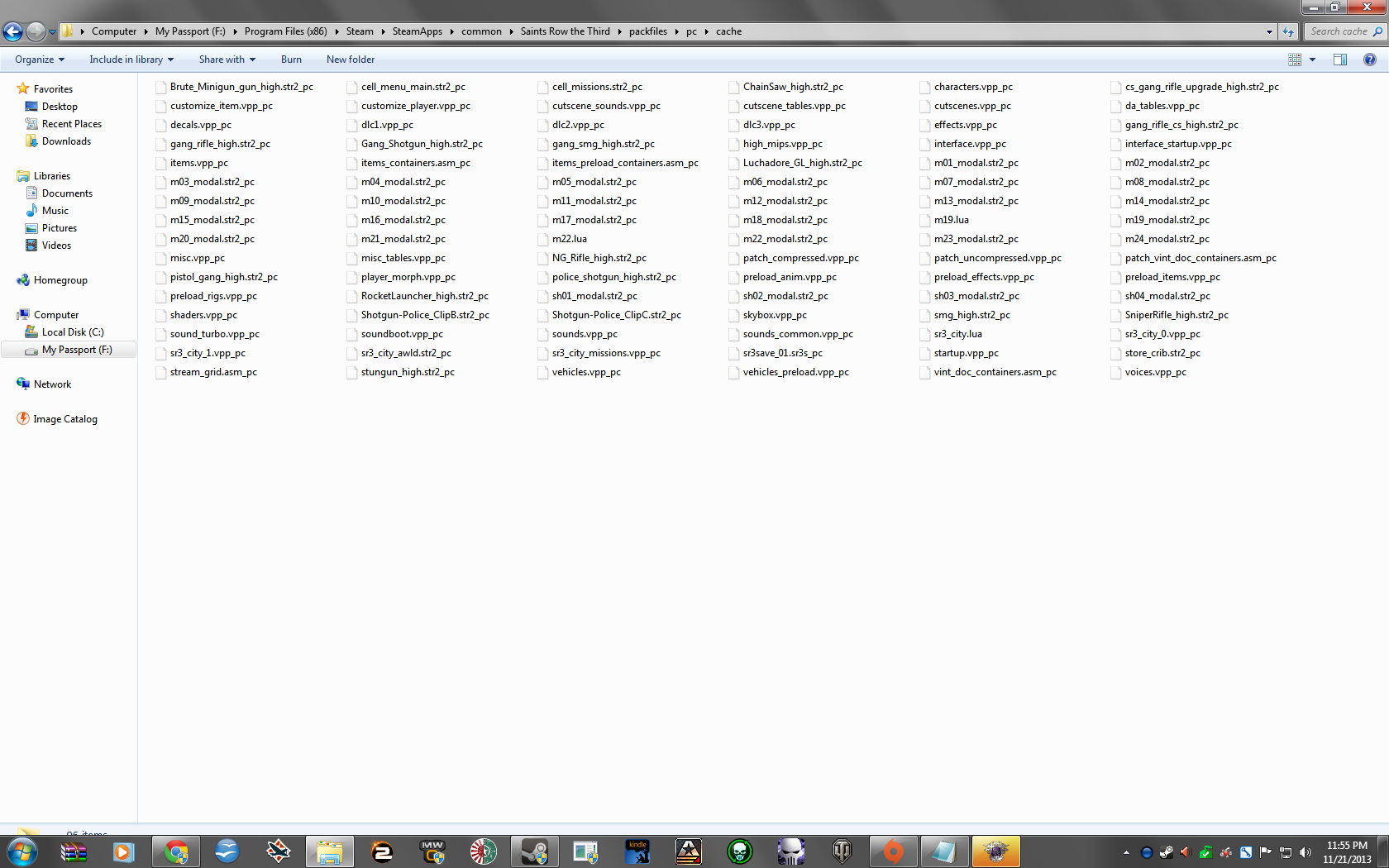Viewport: 1389px width, 868px height.
Task: Open Origin from the taskbar
Action: tap(893, 851)
